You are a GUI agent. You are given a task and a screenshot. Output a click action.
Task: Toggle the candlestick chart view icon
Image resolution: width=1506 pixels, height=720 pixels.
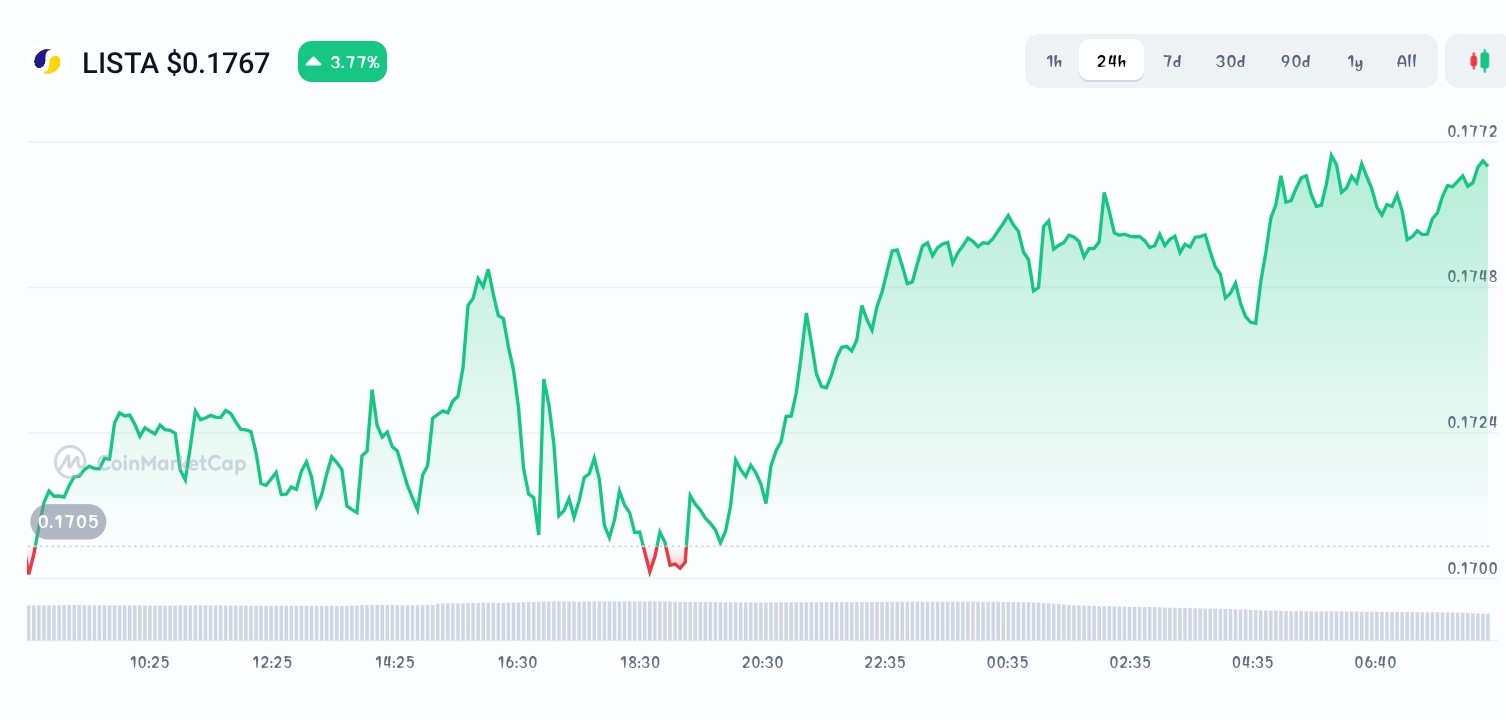tap(1478, 61)
